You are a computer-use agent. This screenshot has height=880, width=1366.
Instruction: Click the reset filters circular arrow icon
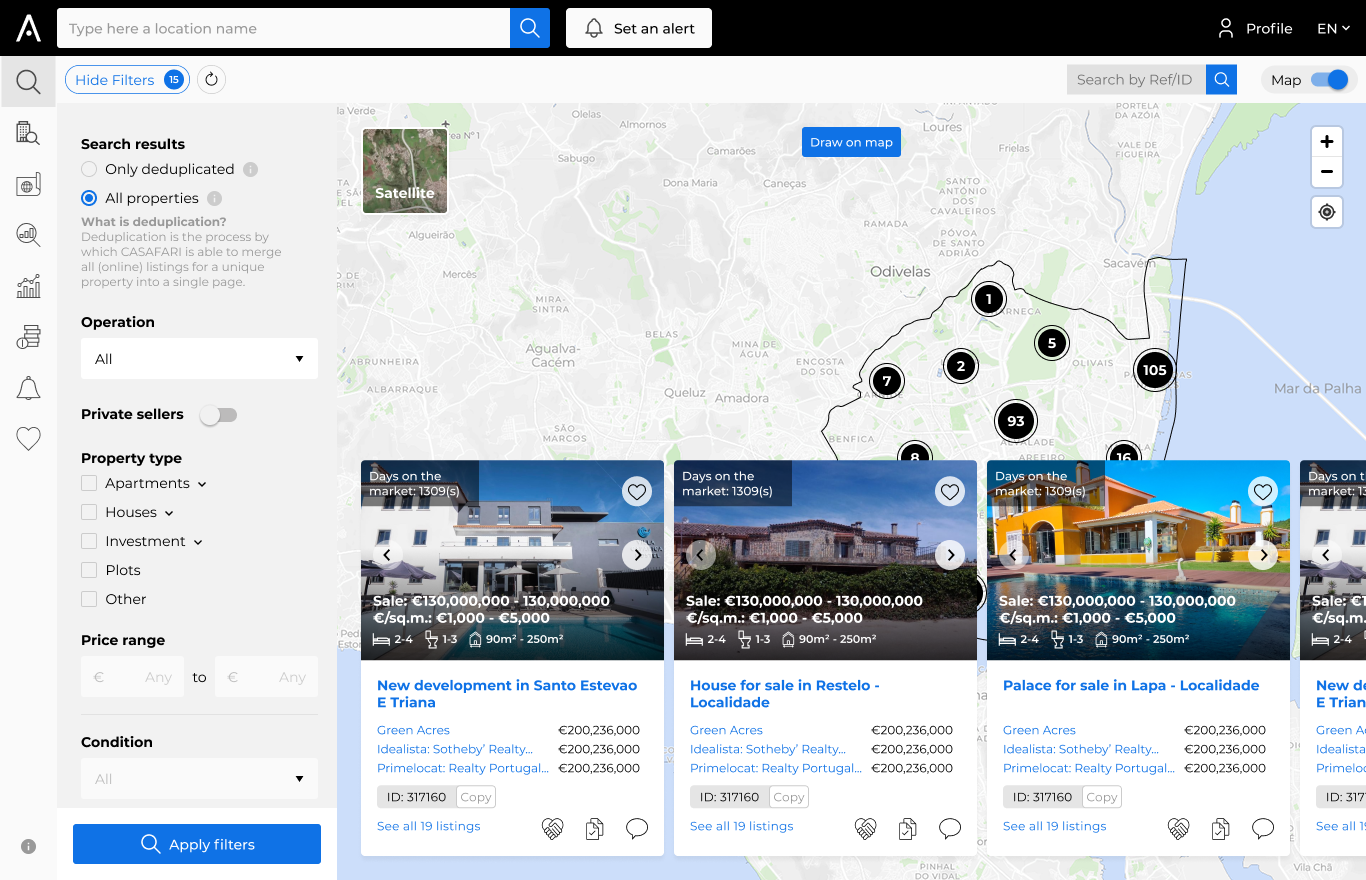click(211, 80)
